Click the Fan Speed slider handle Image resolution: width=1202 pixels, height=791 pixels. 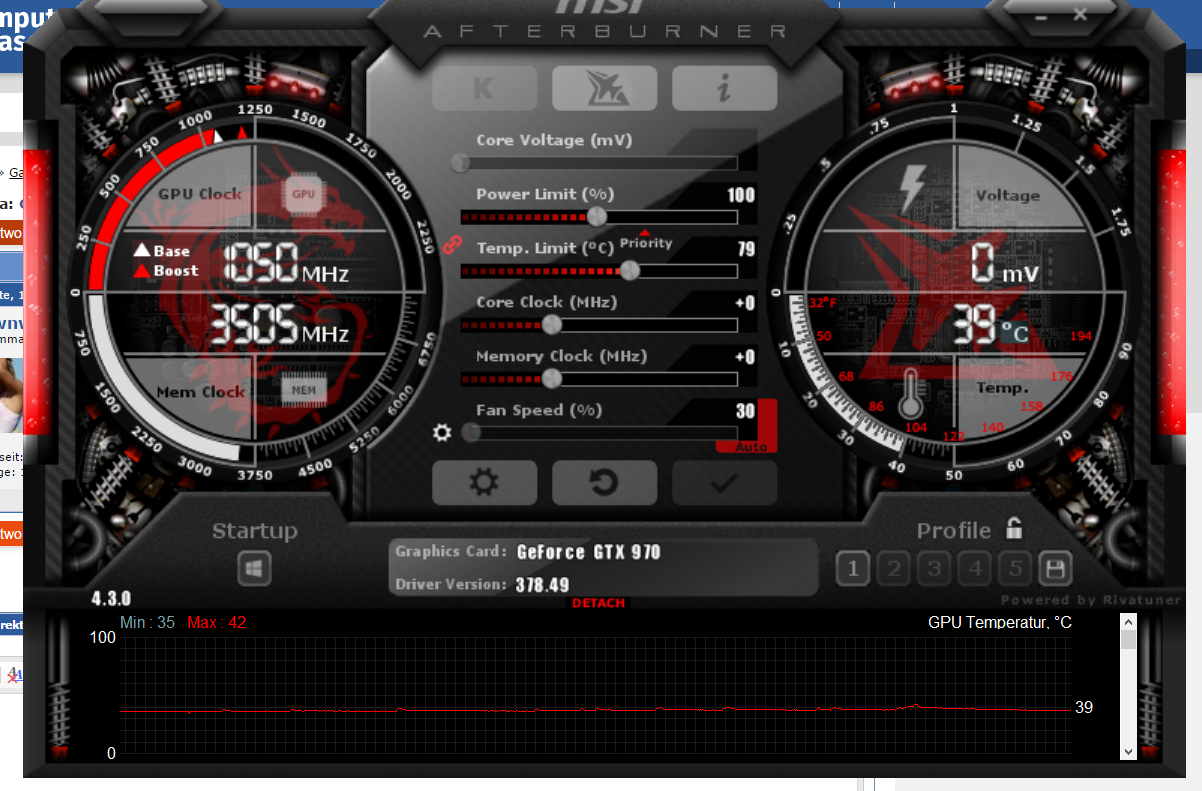[x=470, y=432]
